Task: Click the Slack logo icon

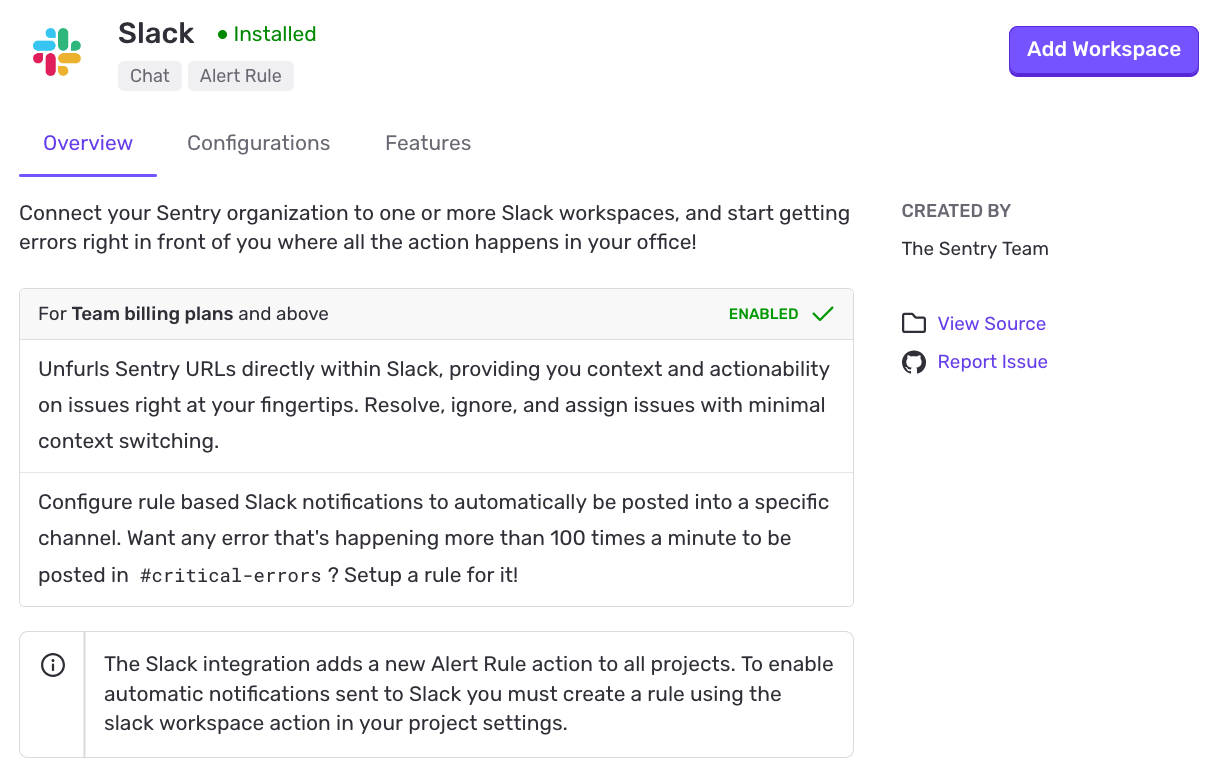Action: coord(57,52)
